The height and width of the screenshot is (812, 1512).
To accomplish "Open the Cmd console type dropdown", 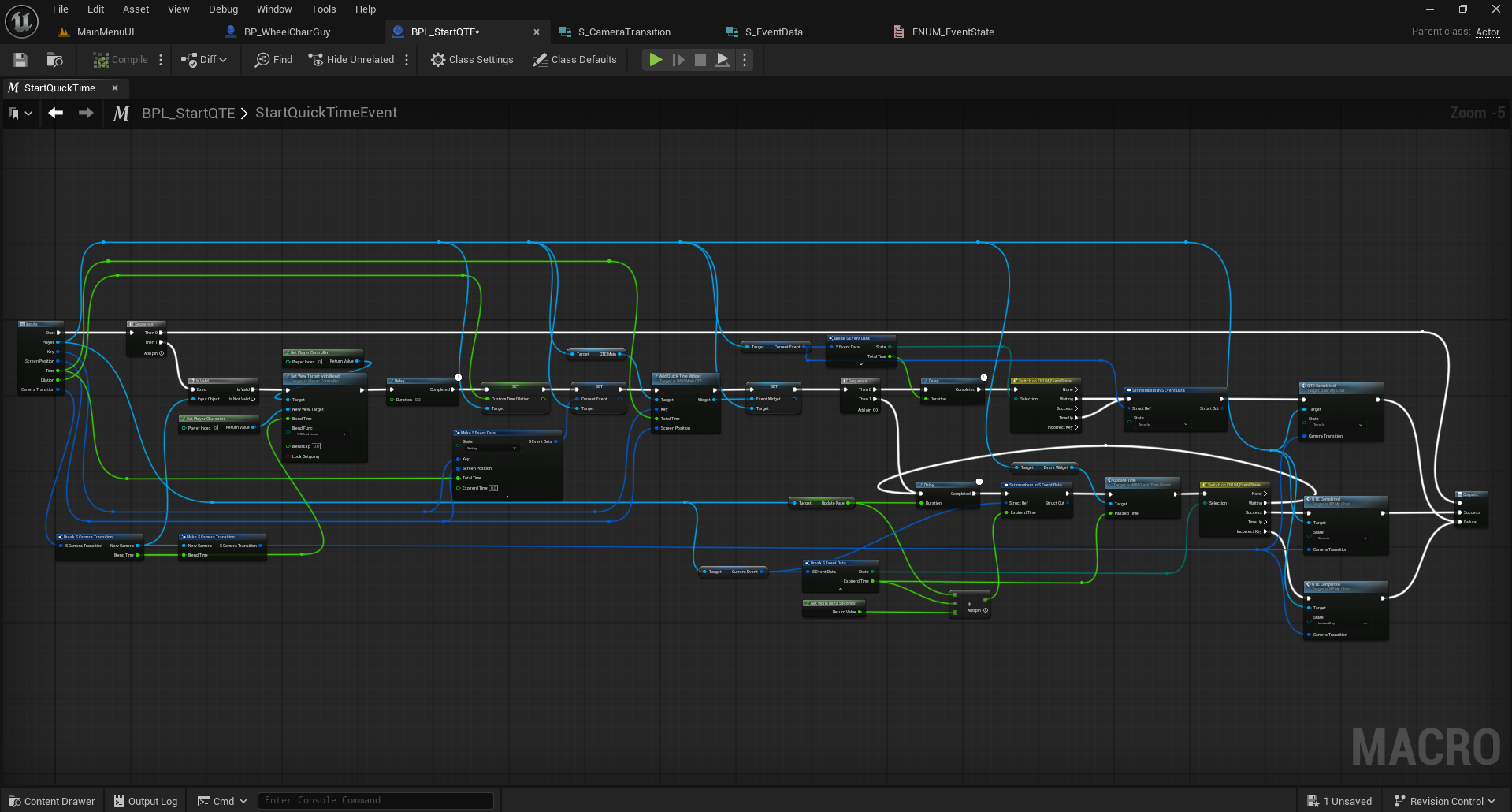I will [x=222, y=801].
